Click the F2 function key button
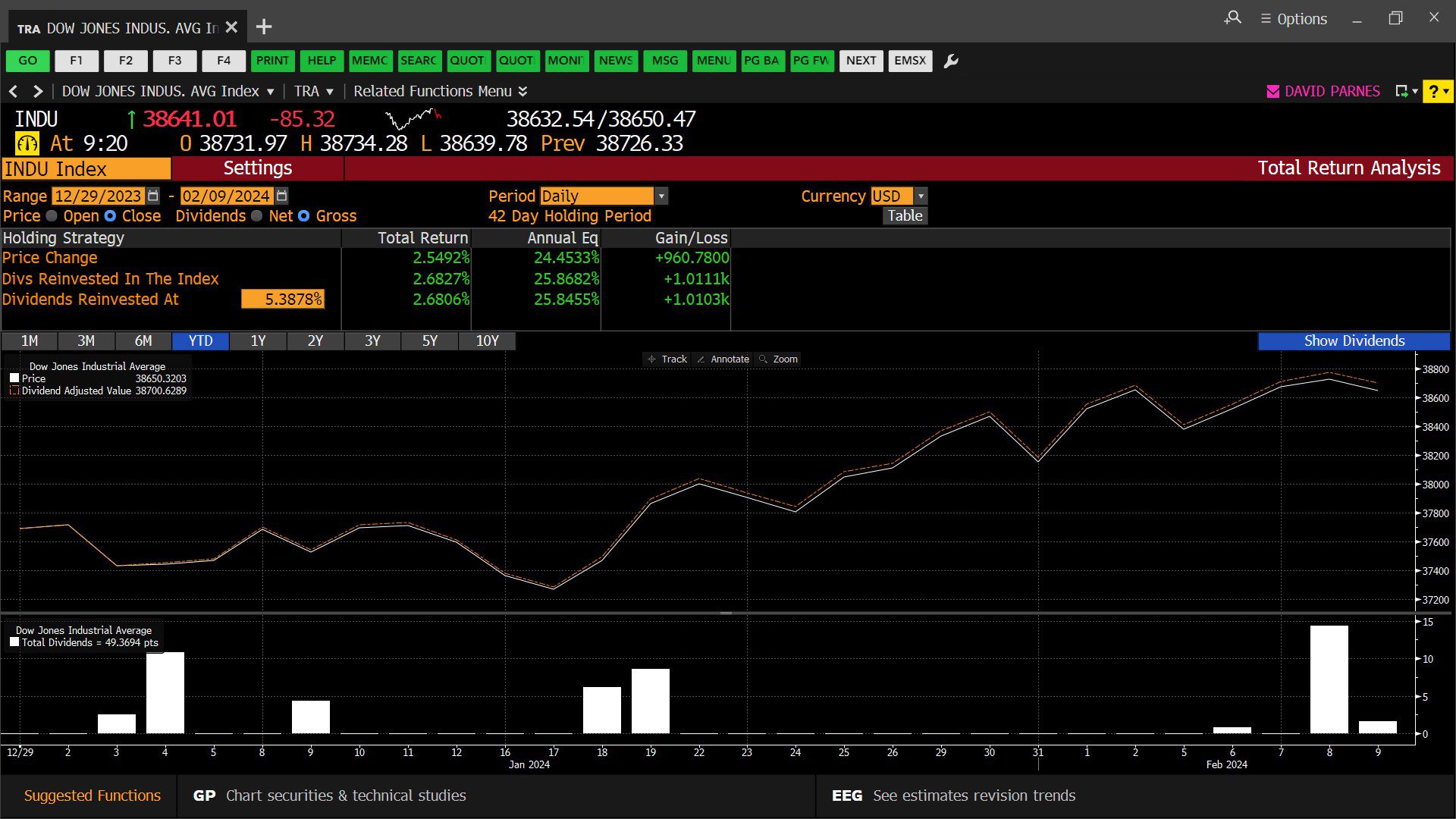1456x819 pixels. pyautogui.click(x=126, y=61)
